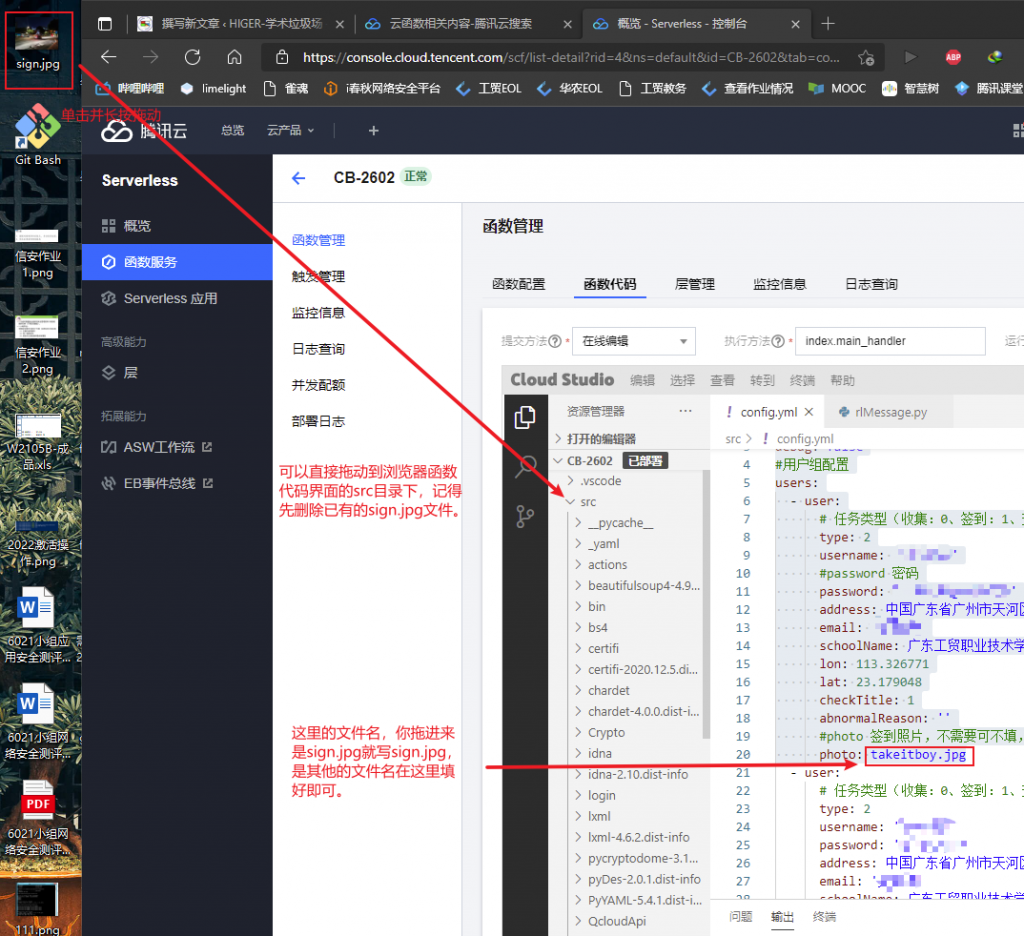Open the 问题 panel tab
The image size is (1024, 936).
click(741, 916)
